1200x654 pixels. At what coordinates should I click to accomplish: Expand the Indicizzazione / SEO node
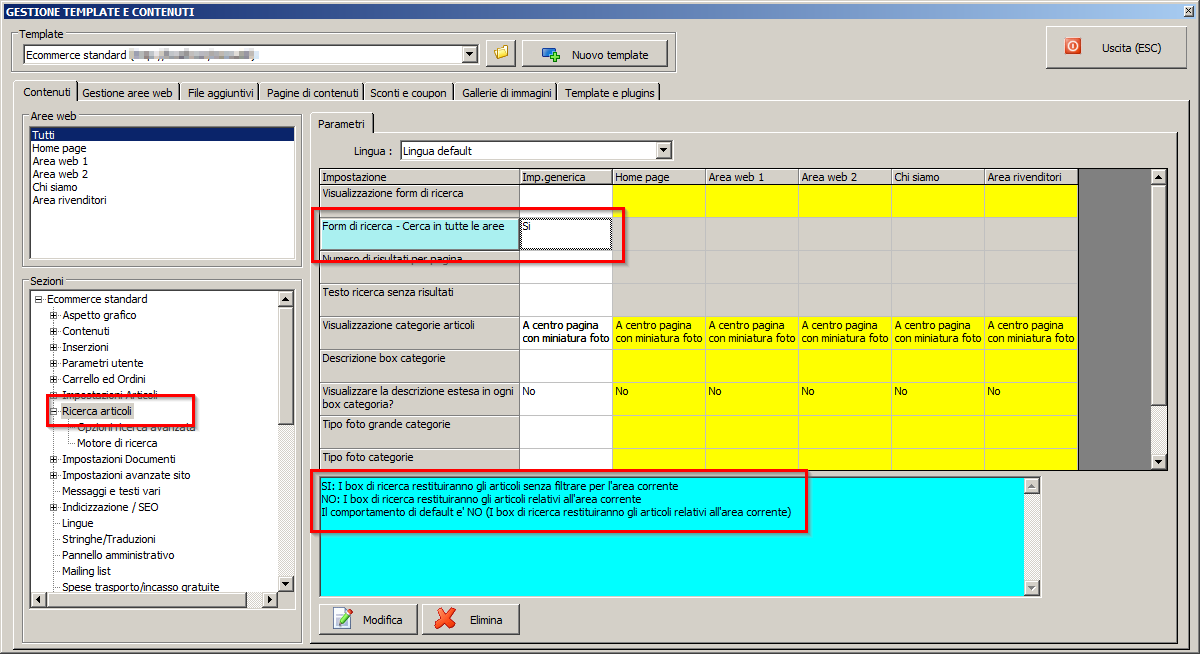pyautogui.click(x=54, y=507)
